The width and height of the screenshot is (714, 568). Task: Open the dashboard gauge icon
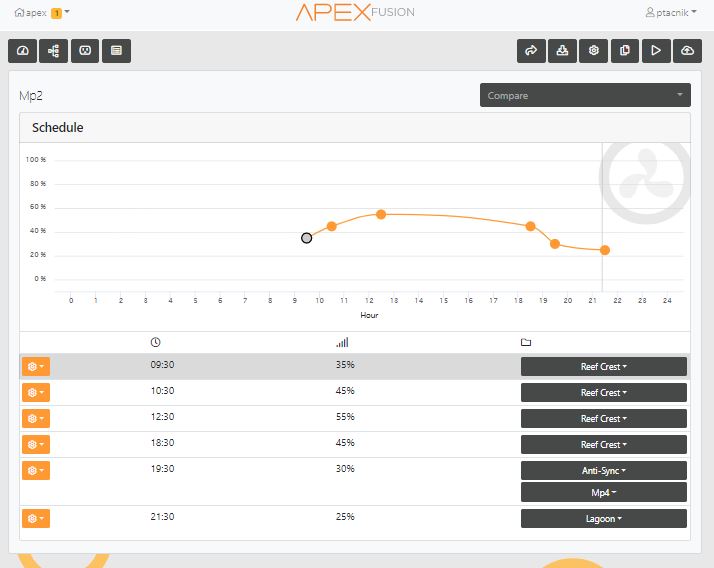click(22, 51)
